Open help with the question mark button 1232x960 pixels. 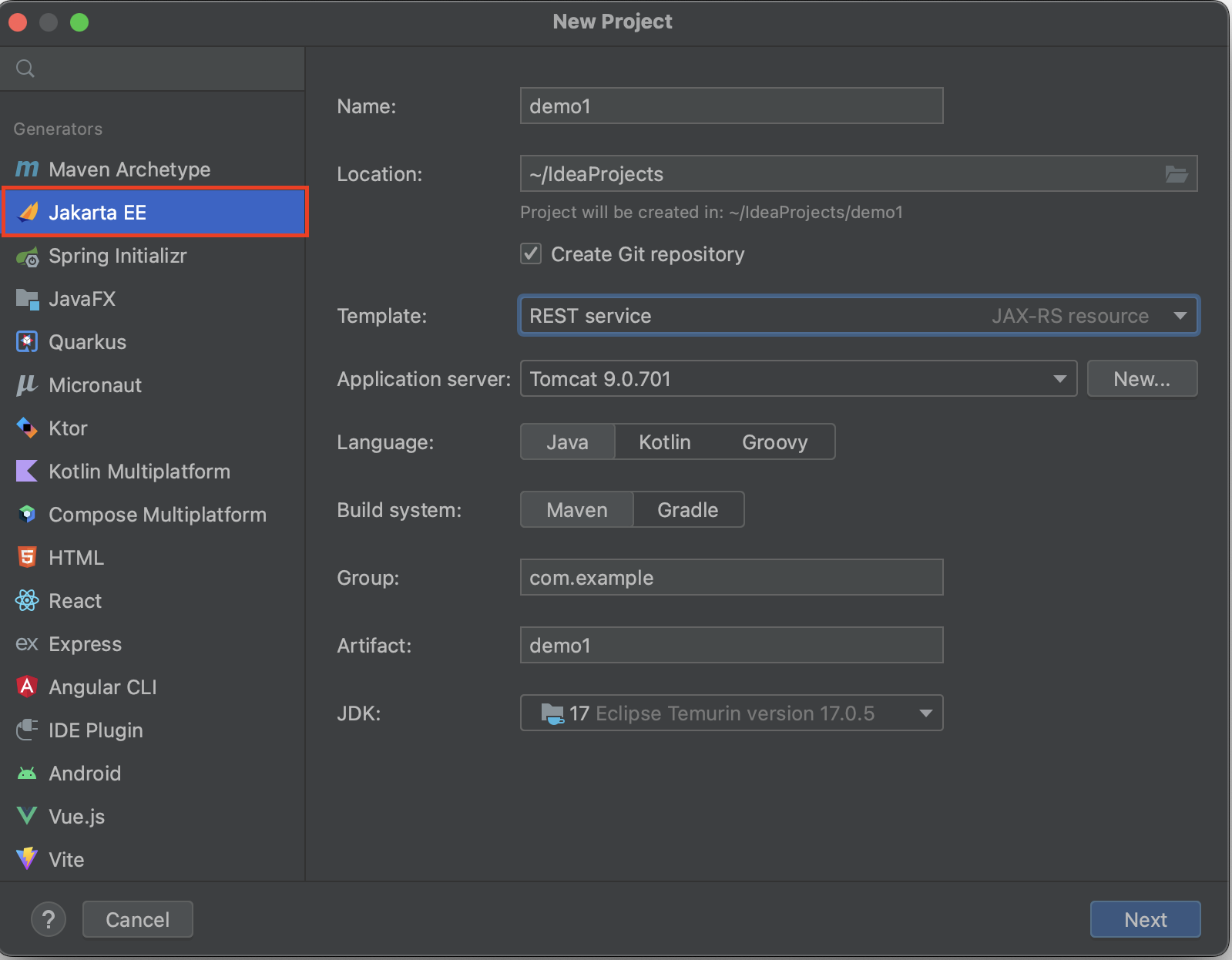48,919
